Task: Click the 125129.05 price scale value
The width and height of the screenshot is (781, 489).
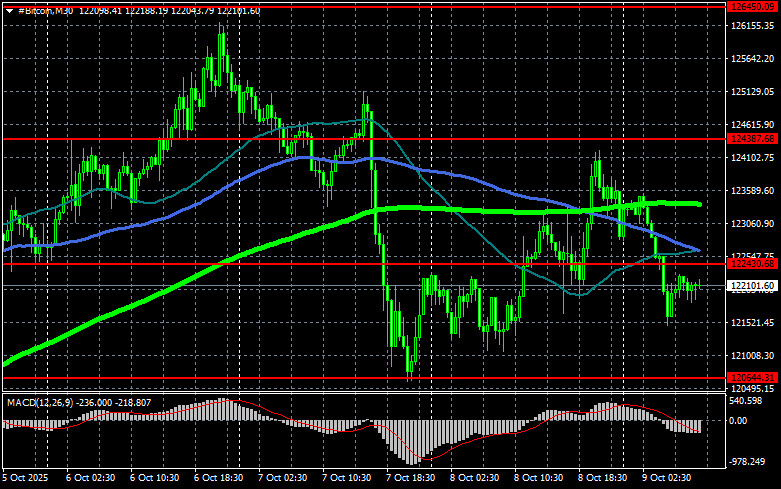Action: [x=752, y=92]
